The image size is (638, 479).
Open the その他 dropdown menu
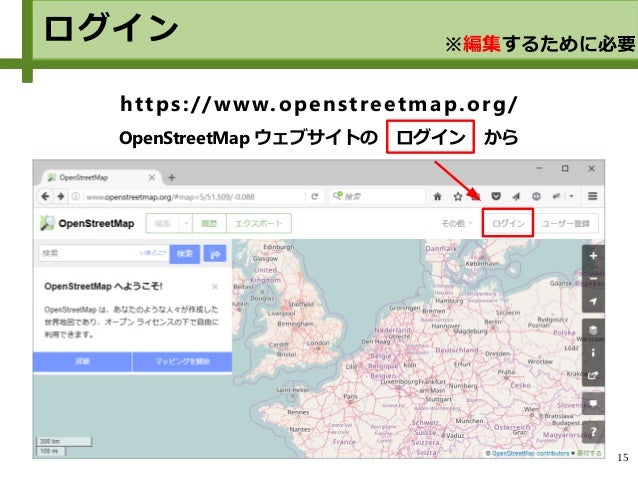click(457, 223)
